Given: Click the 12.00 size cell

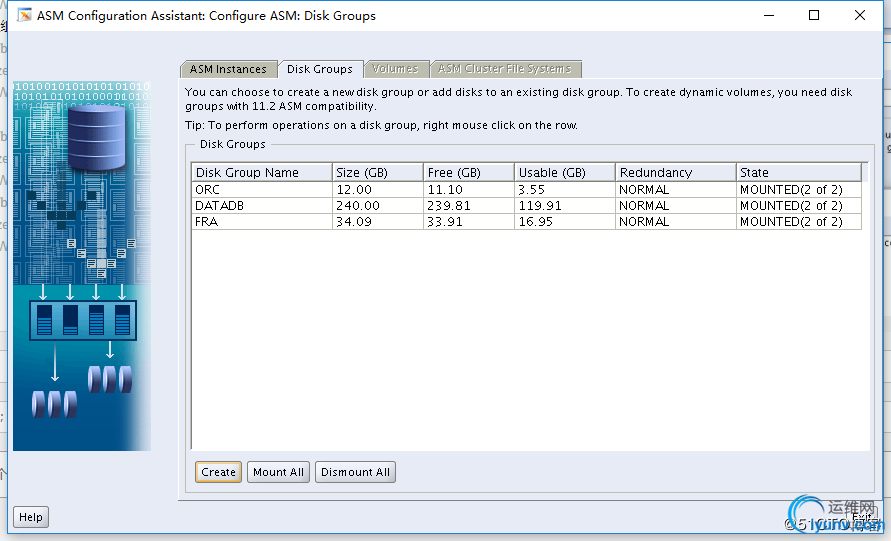Looking at the screenshot, I should [x=378, y=189].
